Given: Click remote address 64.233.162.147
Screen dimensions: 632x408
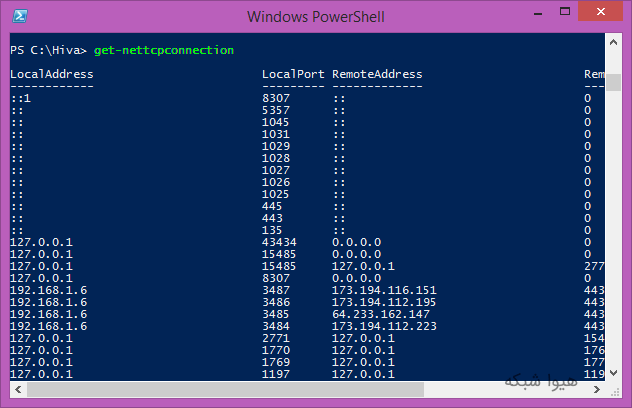Looking at the screenshot, I should tap(380, 313).
